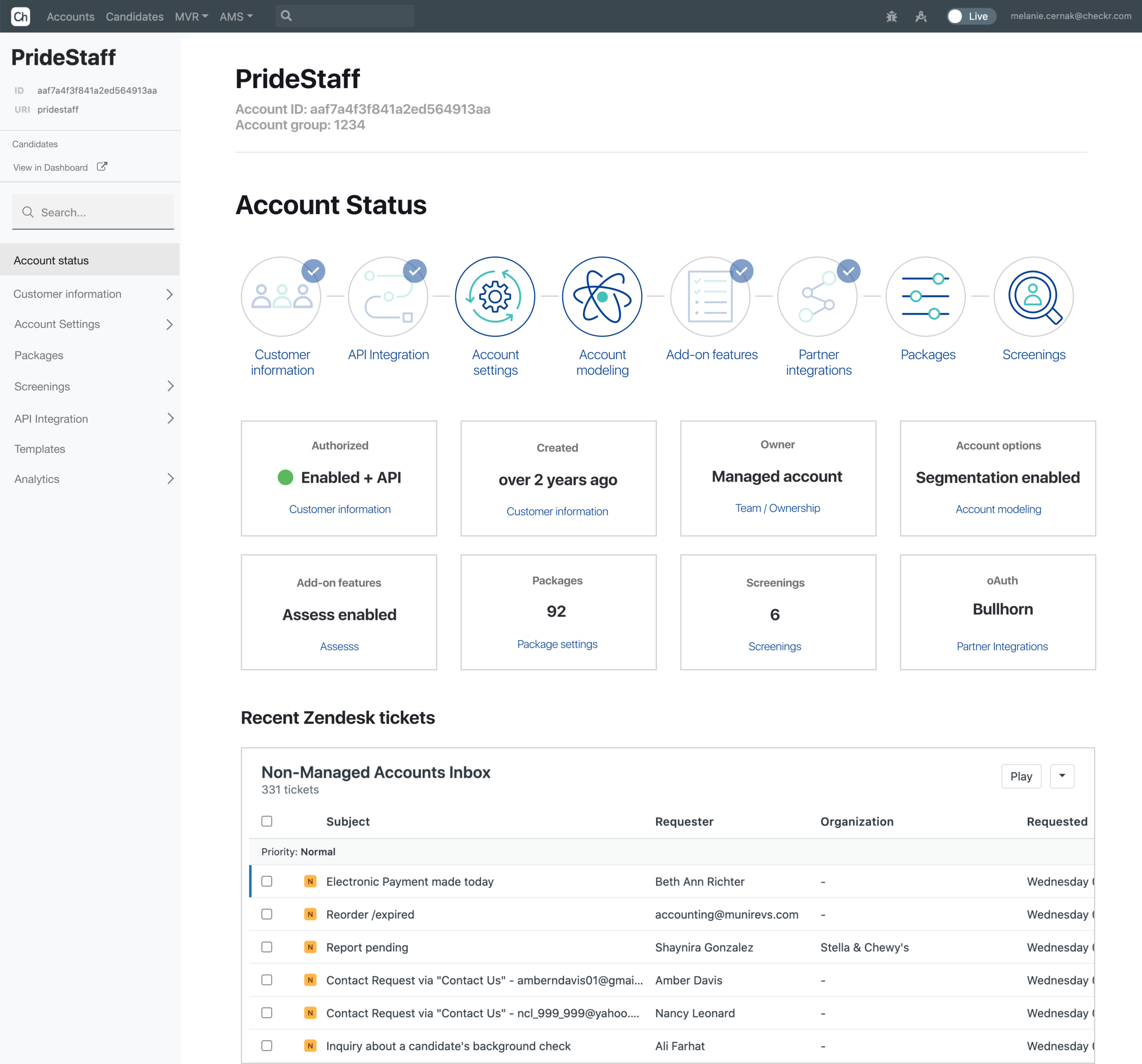Click organization Stella & Chewy's
This screenshot has width=1142, height=1064.
865,948
